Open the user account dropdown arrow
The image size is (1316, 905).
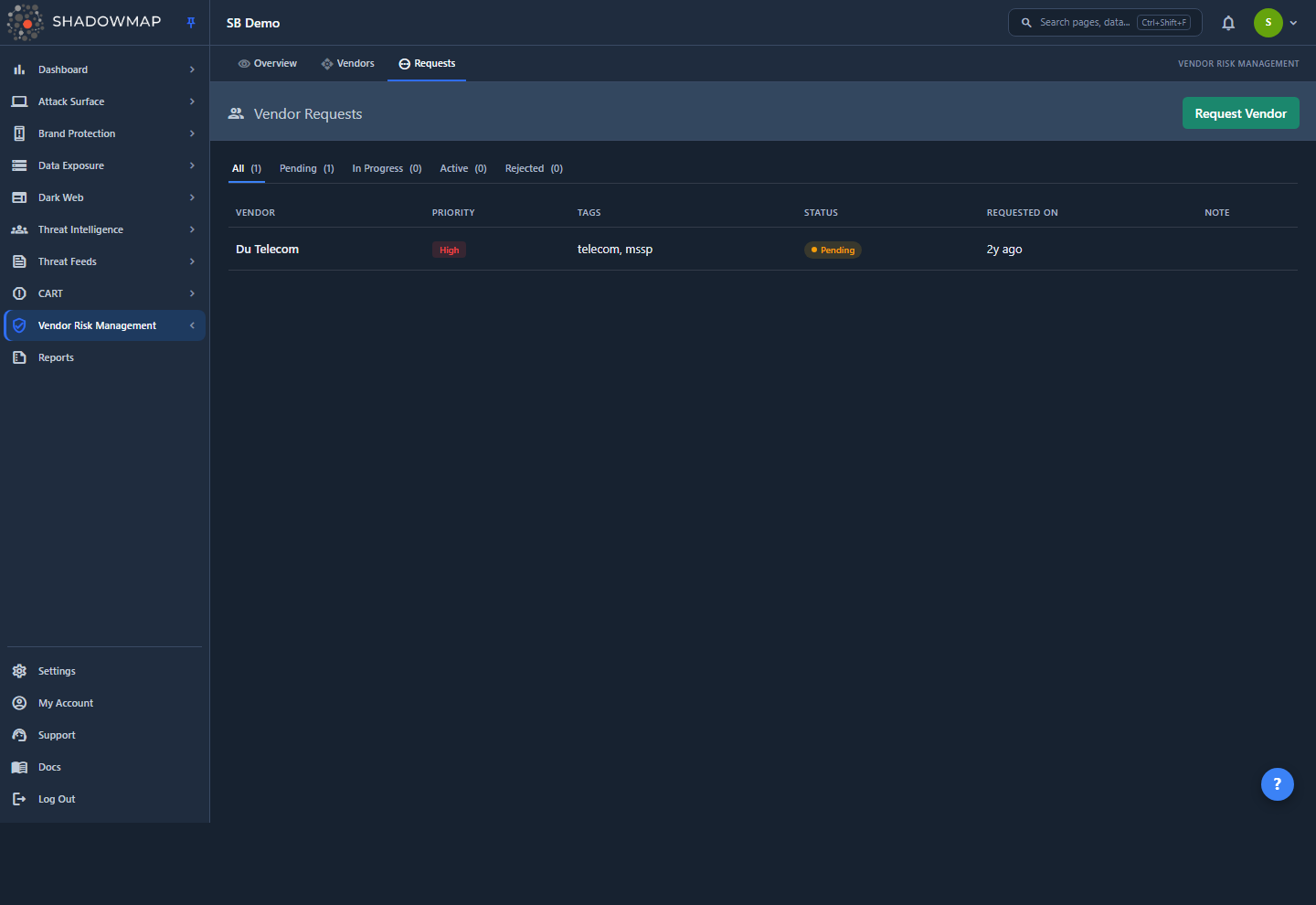click(1293, 23)
